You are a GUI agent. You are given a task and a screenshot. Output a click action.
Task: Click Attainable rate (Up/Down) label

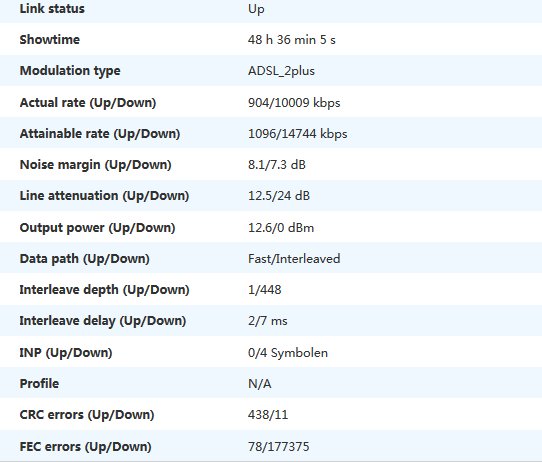pos(100,134)
